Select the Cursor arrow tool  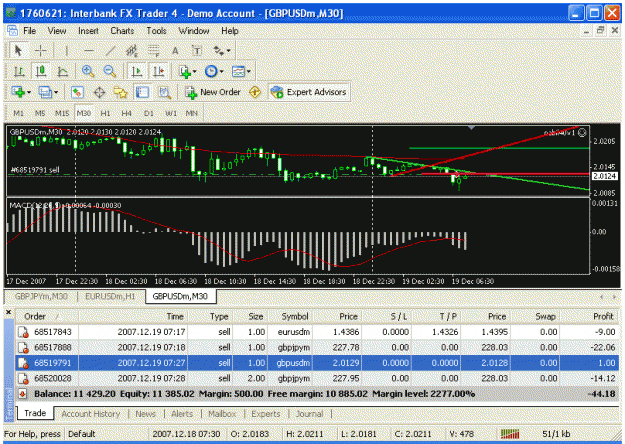coord(18,51)
